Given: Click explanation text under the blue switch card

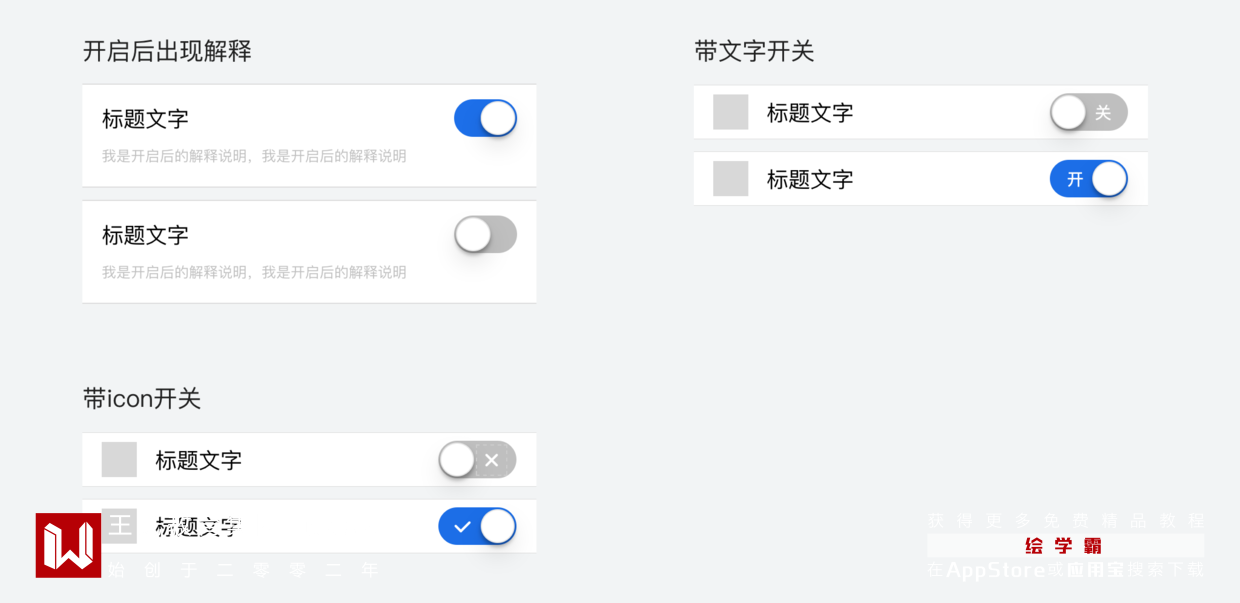Looking at the screenshot, I should [254, 156].
